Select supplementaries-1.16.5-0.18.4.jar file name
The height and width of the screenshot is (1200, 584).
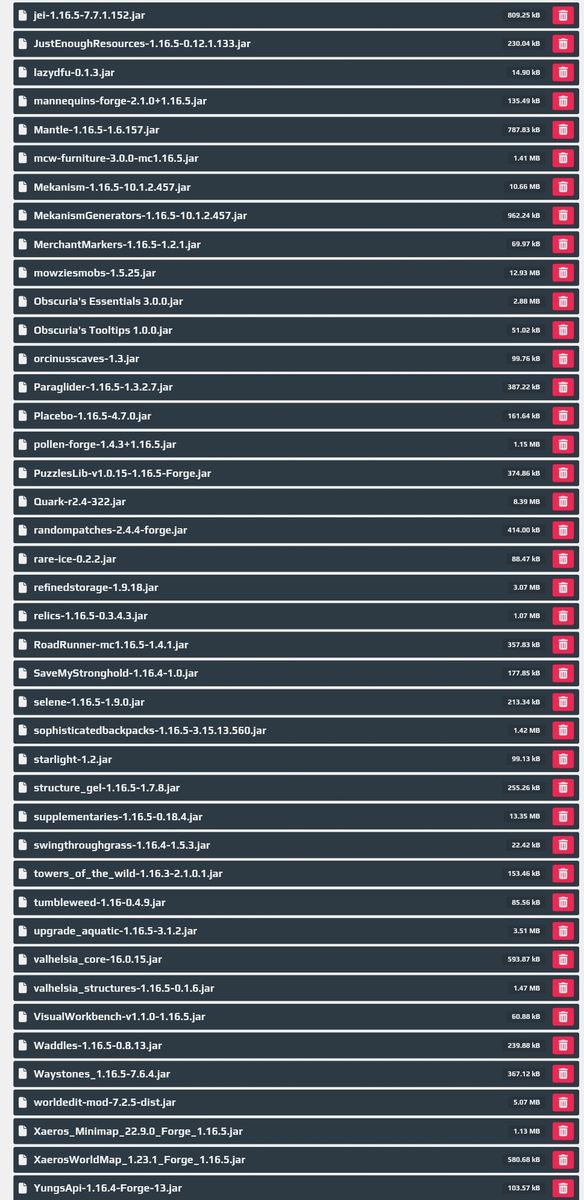[x=118, y=816]
